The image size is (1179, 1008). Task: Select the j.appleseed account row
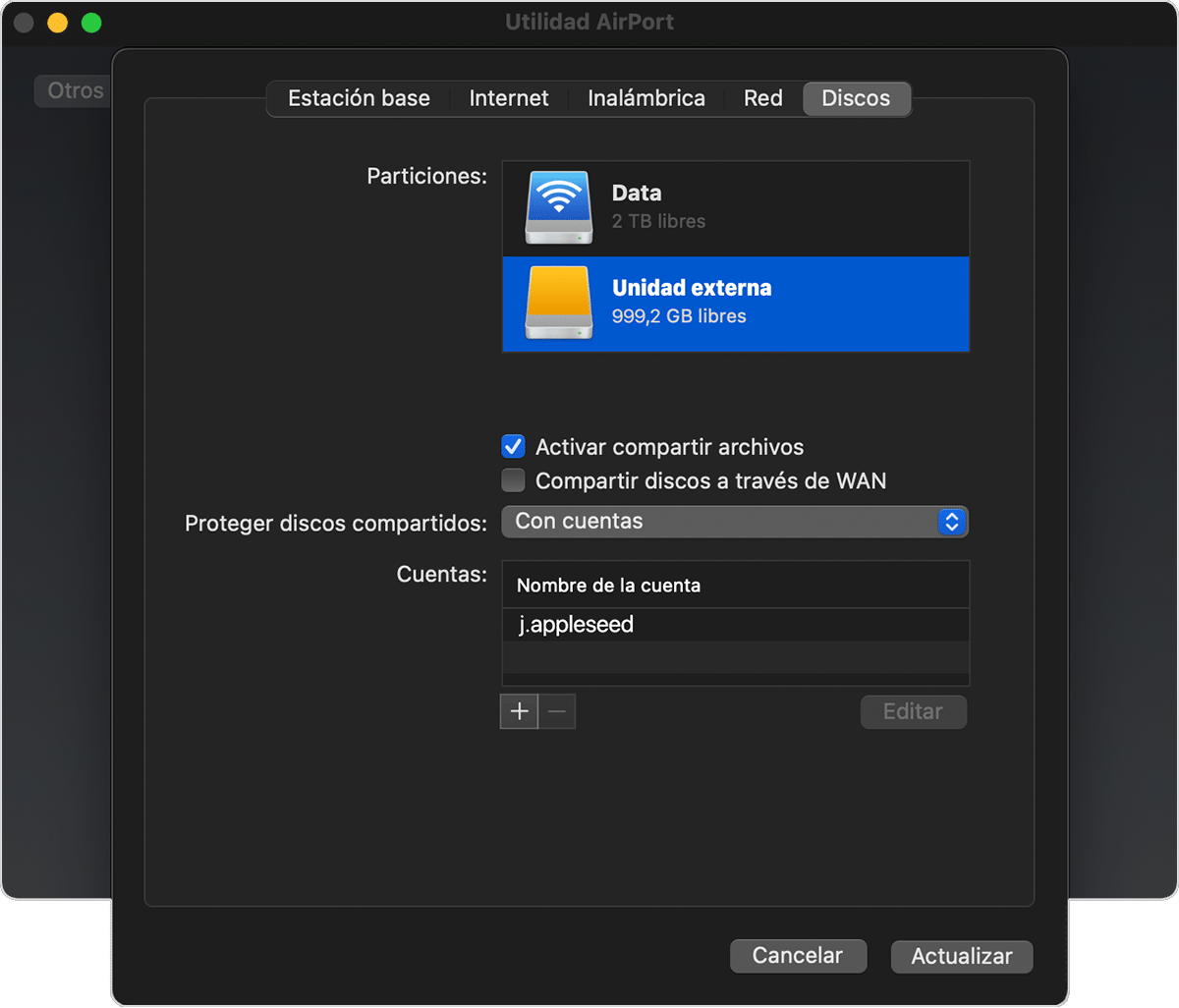pyautogui.click(x=734, y=625)
